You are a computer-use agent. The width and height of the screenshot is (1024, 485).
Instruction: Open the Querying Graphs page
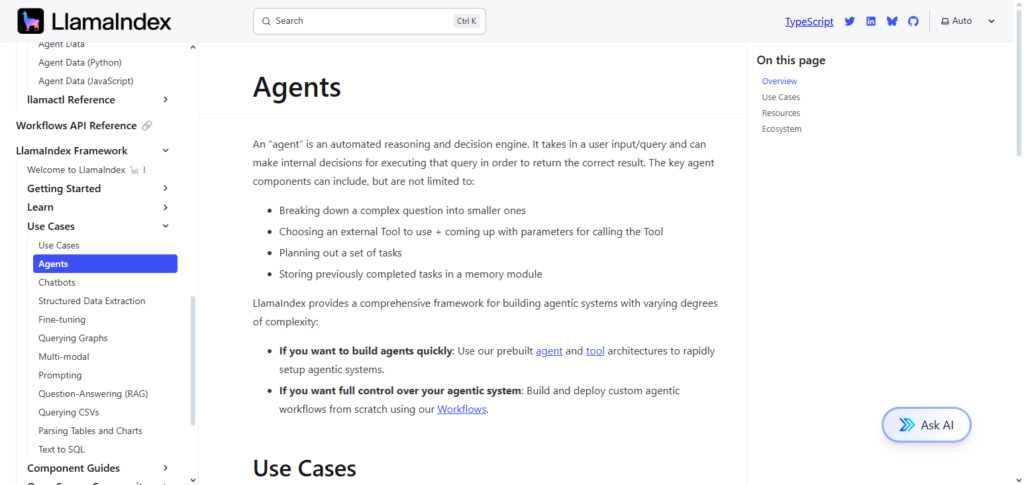pyautogui.click(x=72, y=338)
